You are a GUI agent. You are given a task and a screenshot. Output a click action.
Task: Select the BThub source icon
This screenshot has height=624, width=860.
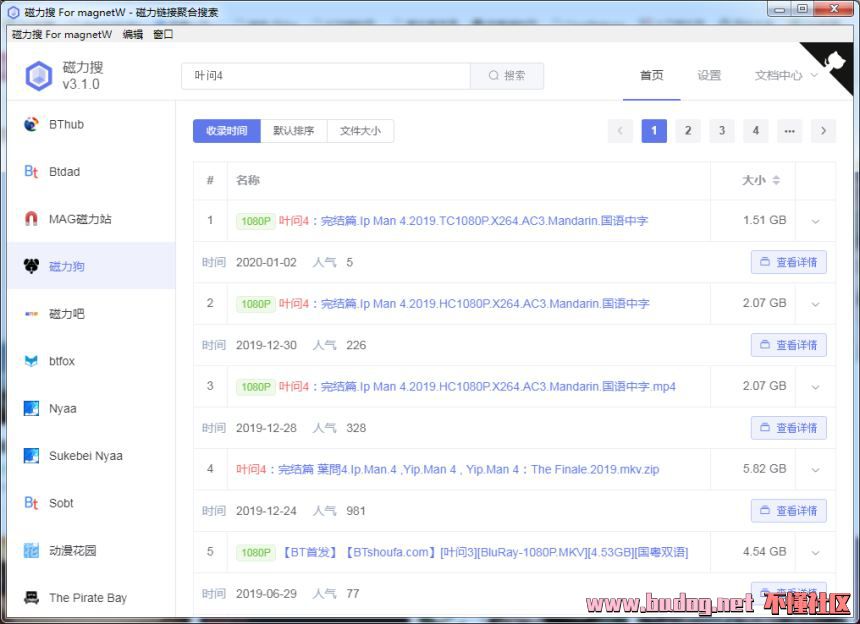coord(31,124)
